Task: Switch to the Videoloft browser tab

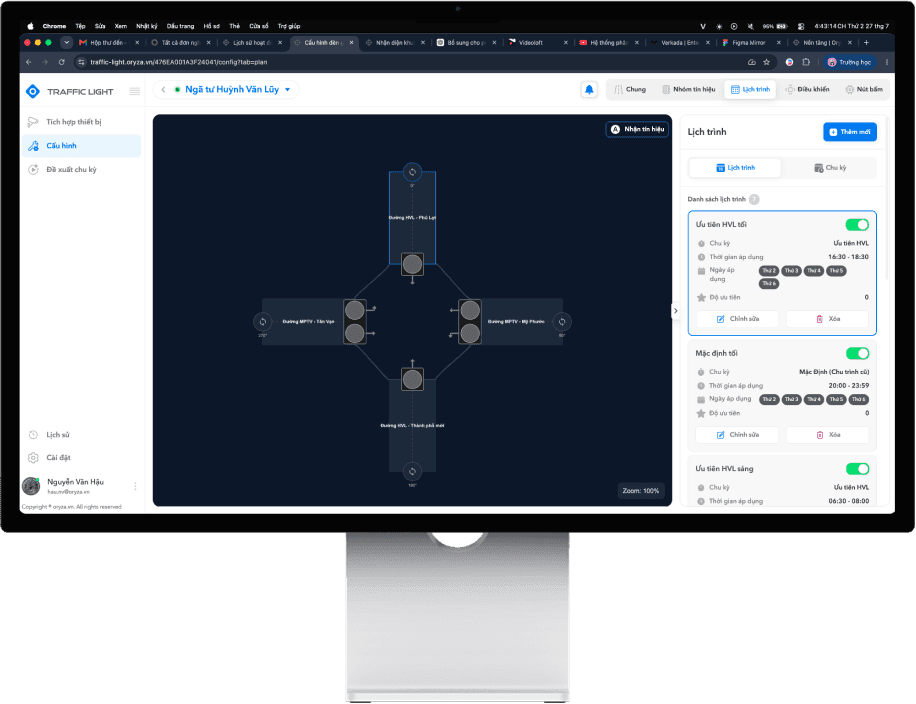Action: 537,43
